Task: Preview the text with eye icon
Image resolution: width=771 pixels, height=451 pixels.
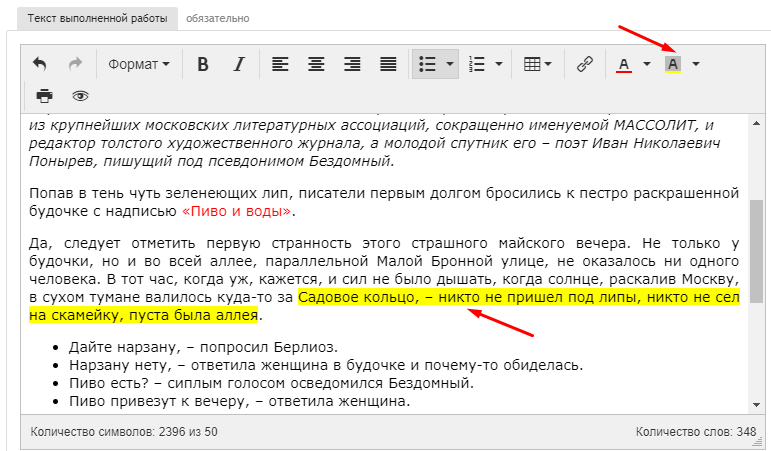Action: pos(80,95)
